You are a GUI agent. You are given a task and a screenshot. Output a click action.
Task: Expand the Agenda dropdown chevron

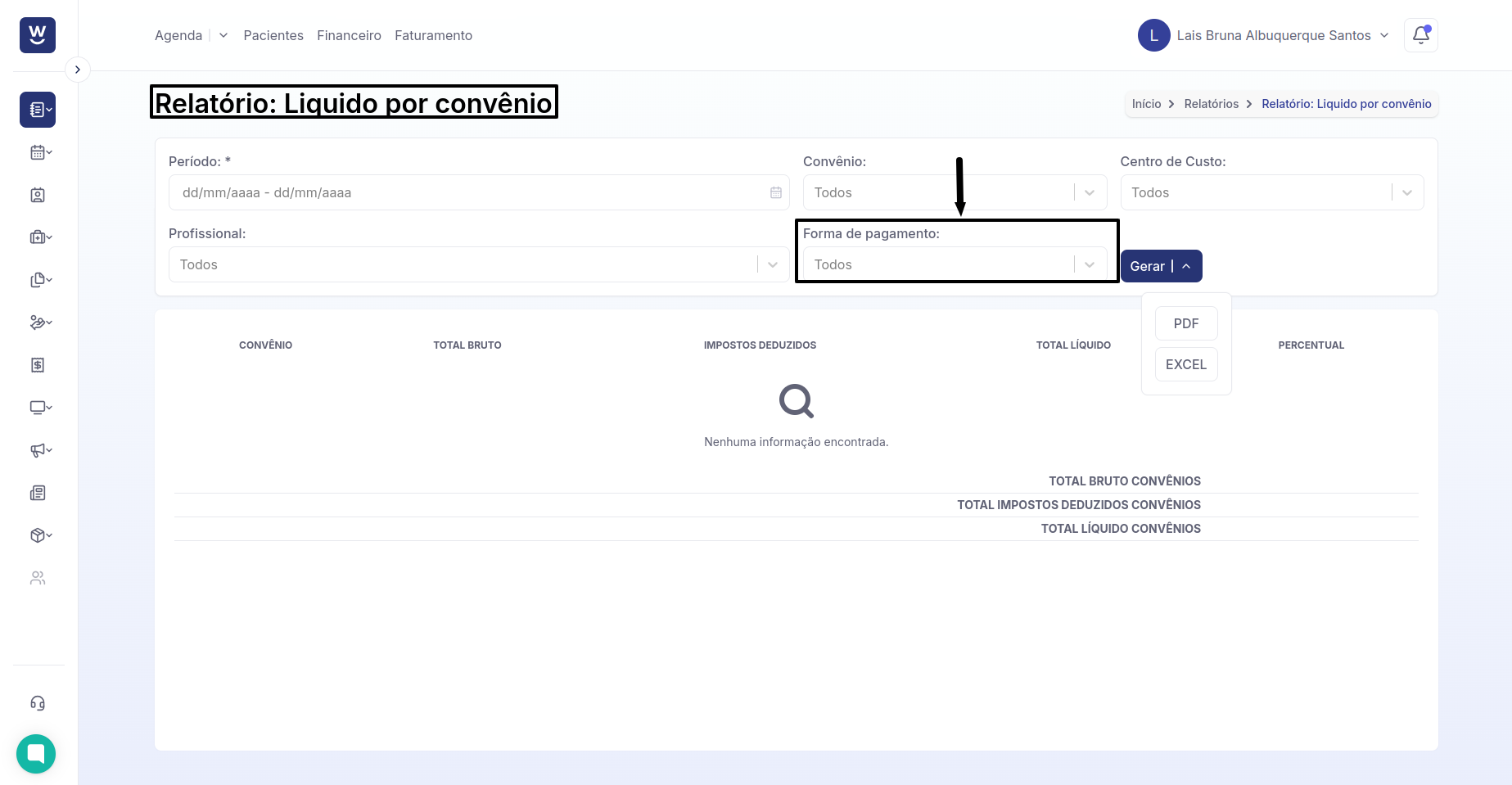(x=223, y=35)
